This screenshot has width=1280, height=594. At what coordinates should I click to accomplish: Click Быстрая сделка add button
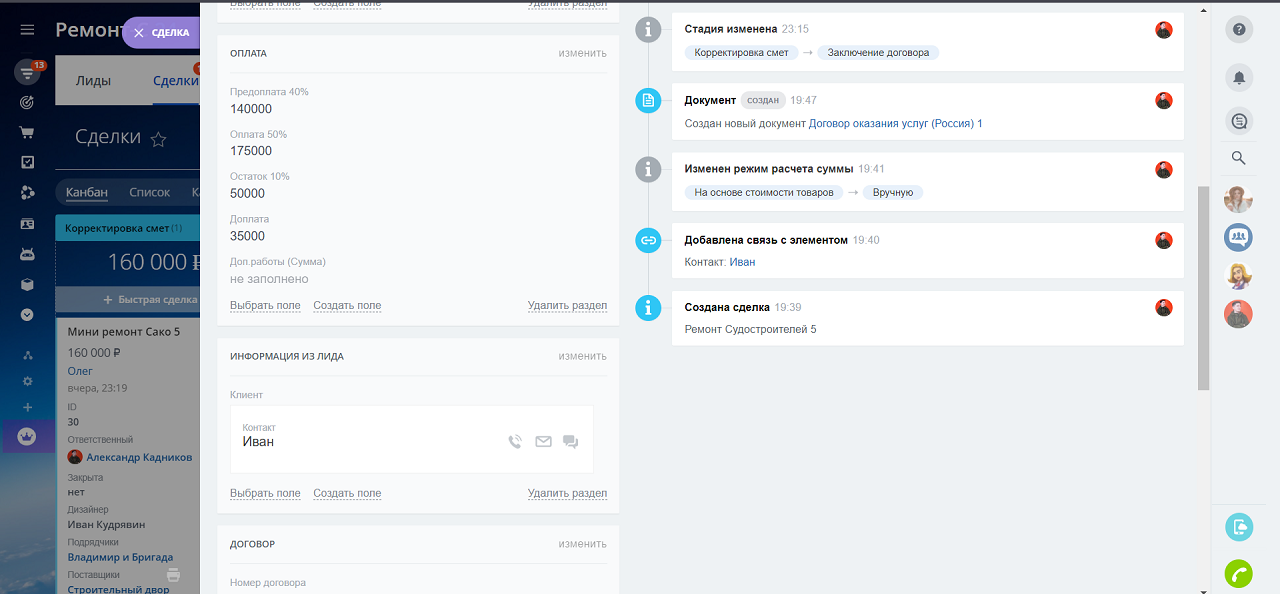(x=150, y=299)
